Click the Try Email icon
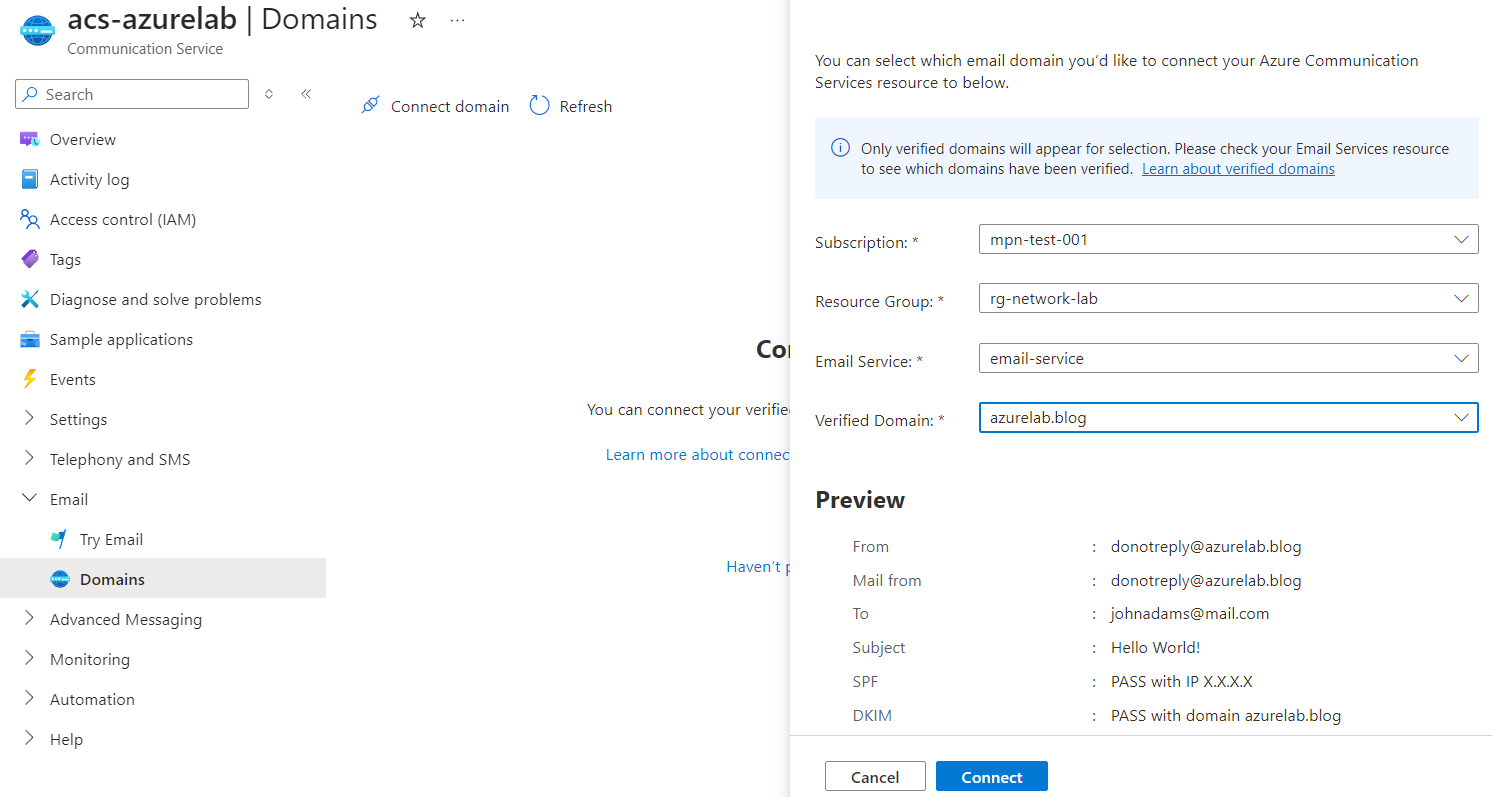1492x797 pixels. (59, 539)
